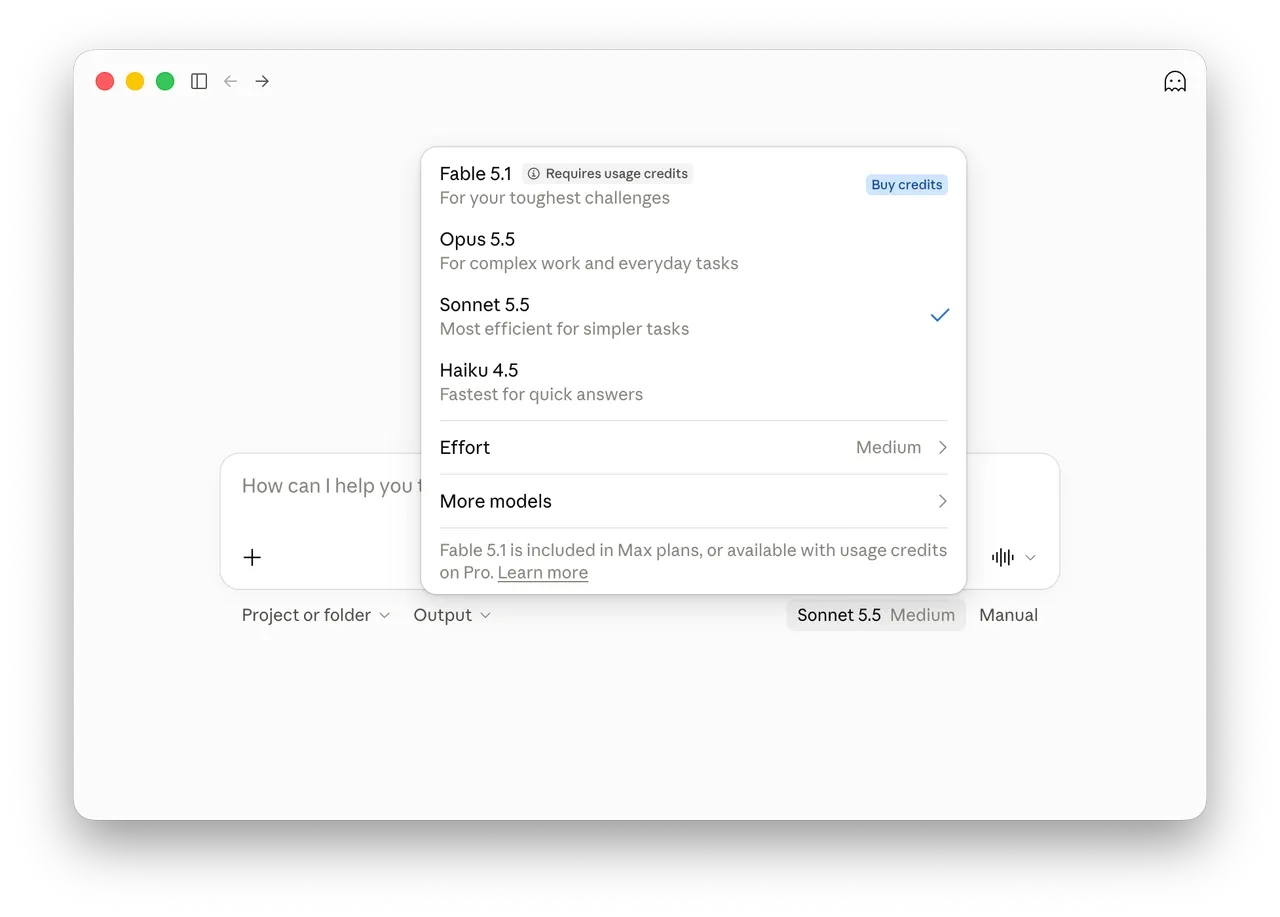This screenshot has height=917, width=1280.
Task: Click the Manual mode button
Action: 1008,615
